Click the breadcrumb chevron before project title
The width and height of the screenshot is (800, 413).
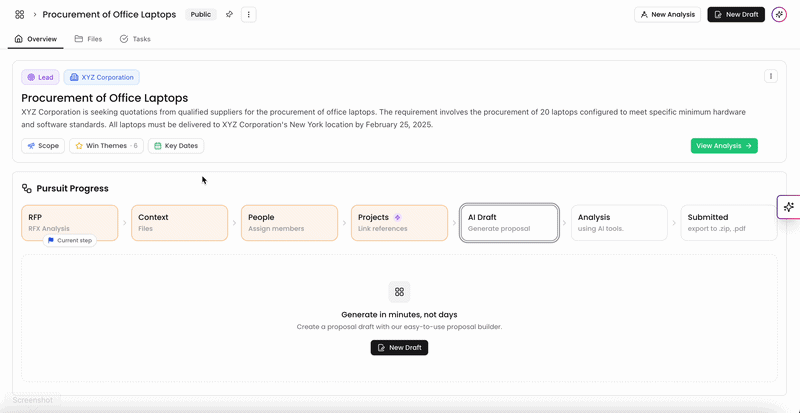(x=35, y=14)
